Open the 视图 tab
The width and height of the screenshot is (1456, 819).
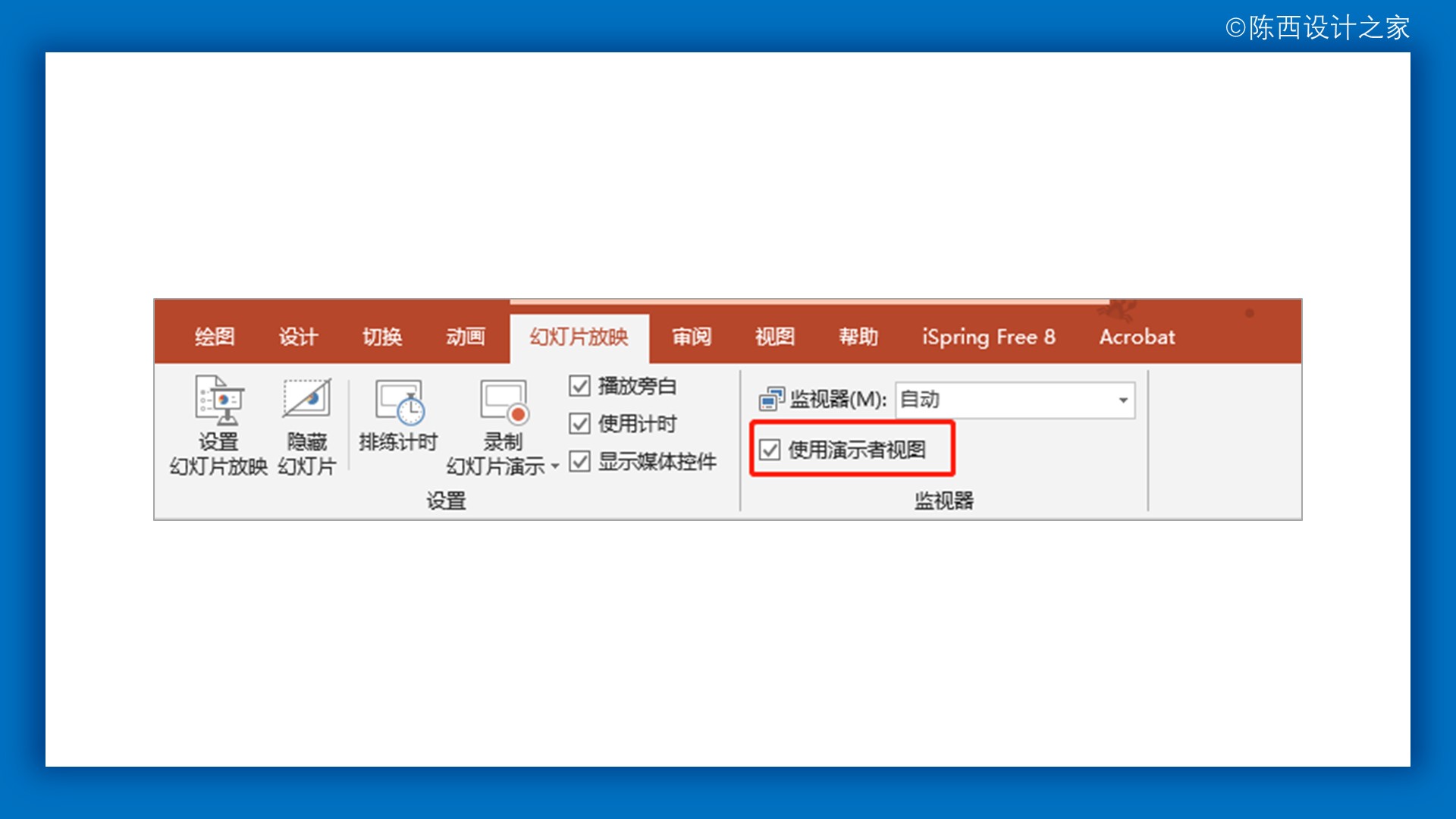tap(775, 337)
